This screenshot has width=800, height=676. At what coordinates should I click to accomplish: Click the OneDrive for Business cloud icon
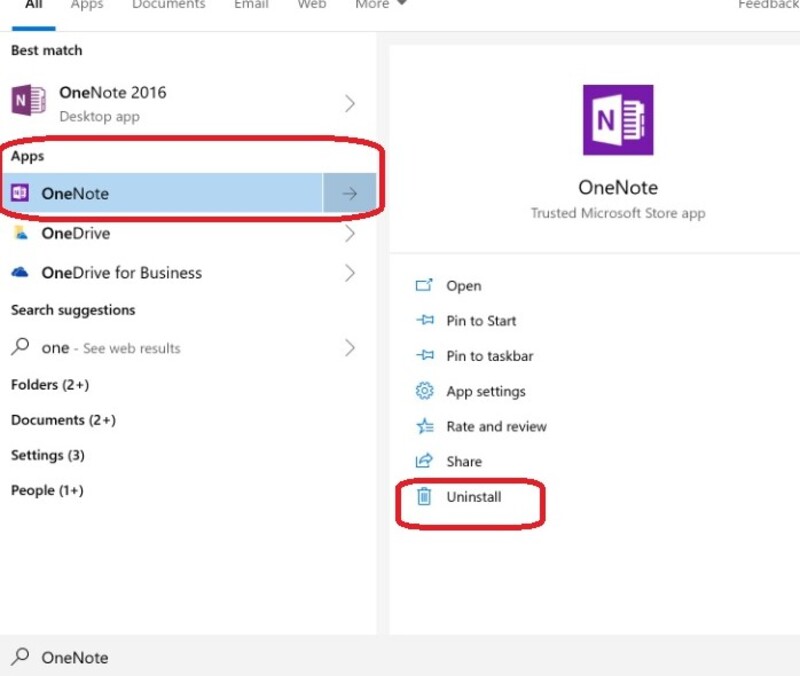click(20, 272)
